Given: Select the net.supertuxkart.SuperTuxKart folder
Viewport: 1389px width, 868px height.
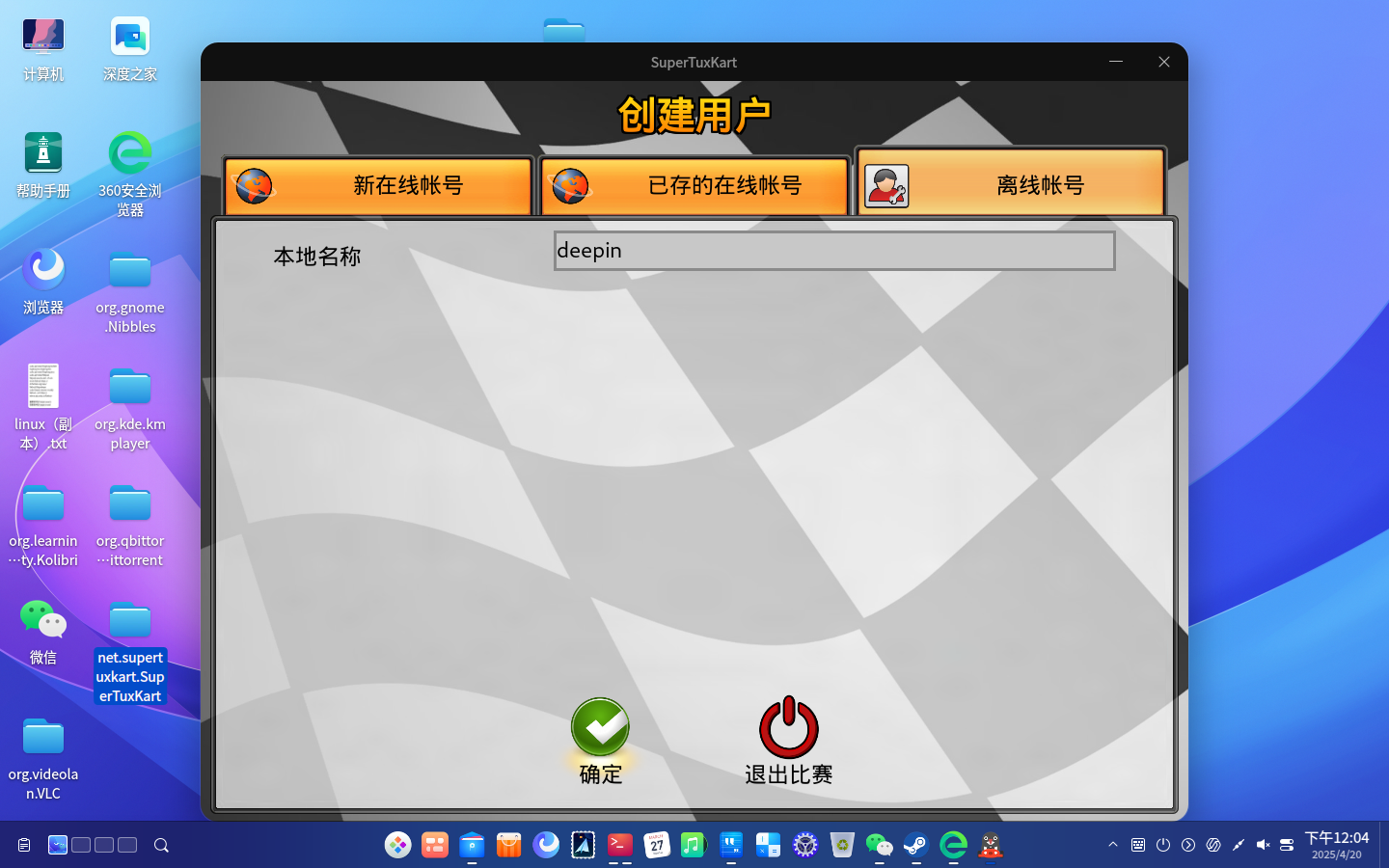Looking at the screenshot, I should (x=130, y=652).
